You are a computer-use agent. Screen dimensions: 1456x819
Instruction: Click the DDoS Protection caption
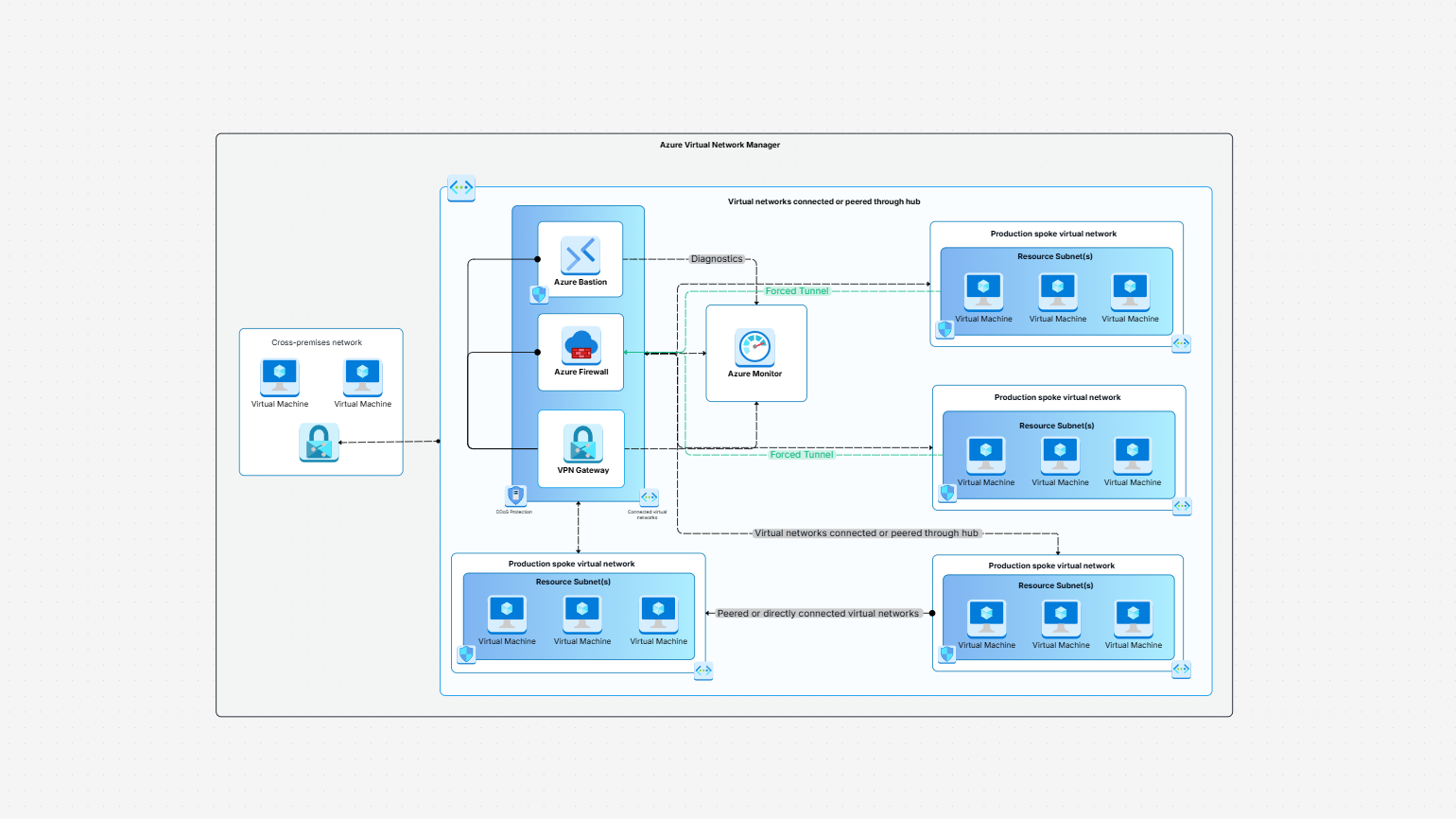[x=514, y=512]
